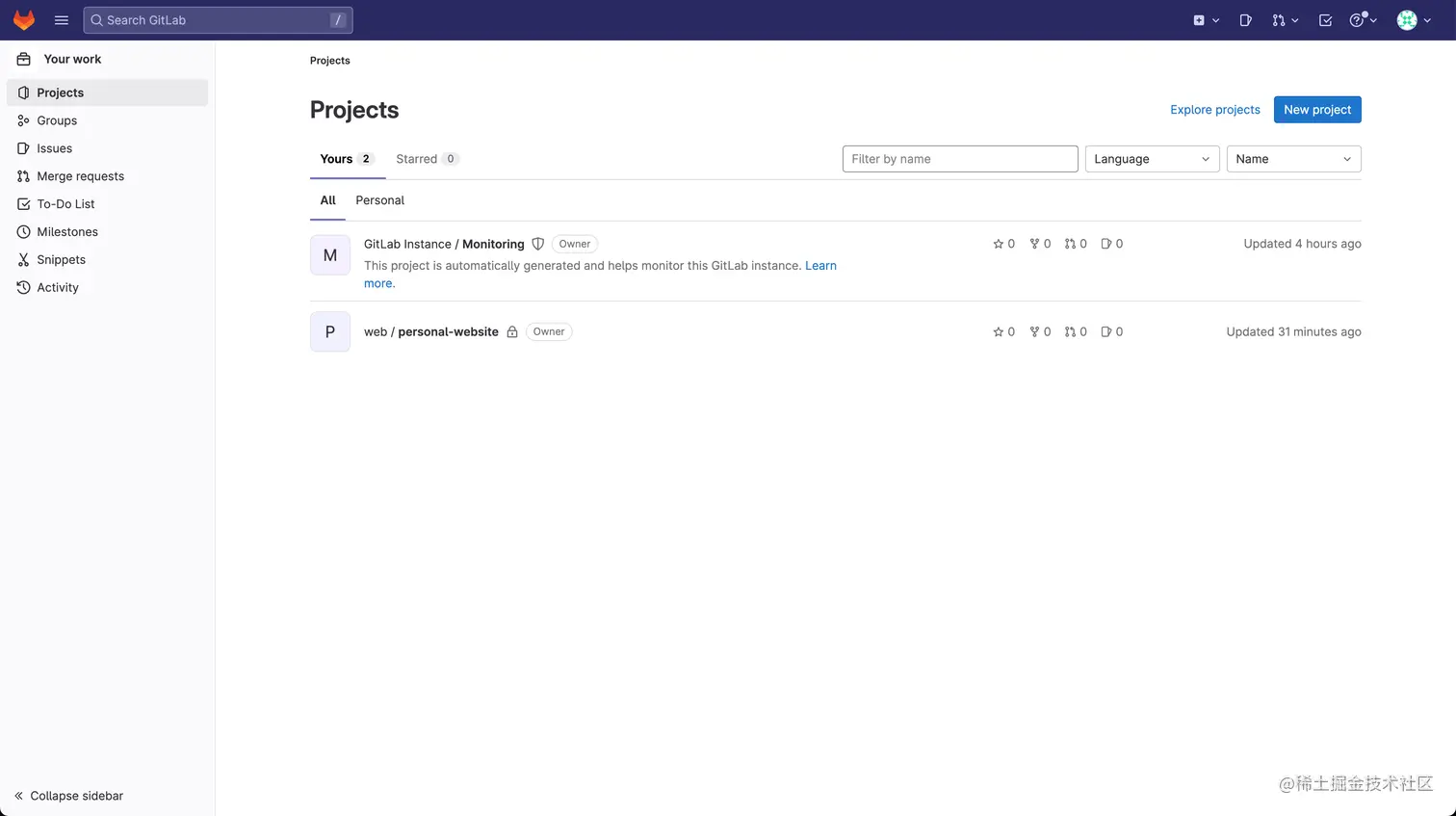The height and width of the screenshot is (816, 1456).
Task: Click the Monitoring project's issues count
Action: [x=1112, y=244]
